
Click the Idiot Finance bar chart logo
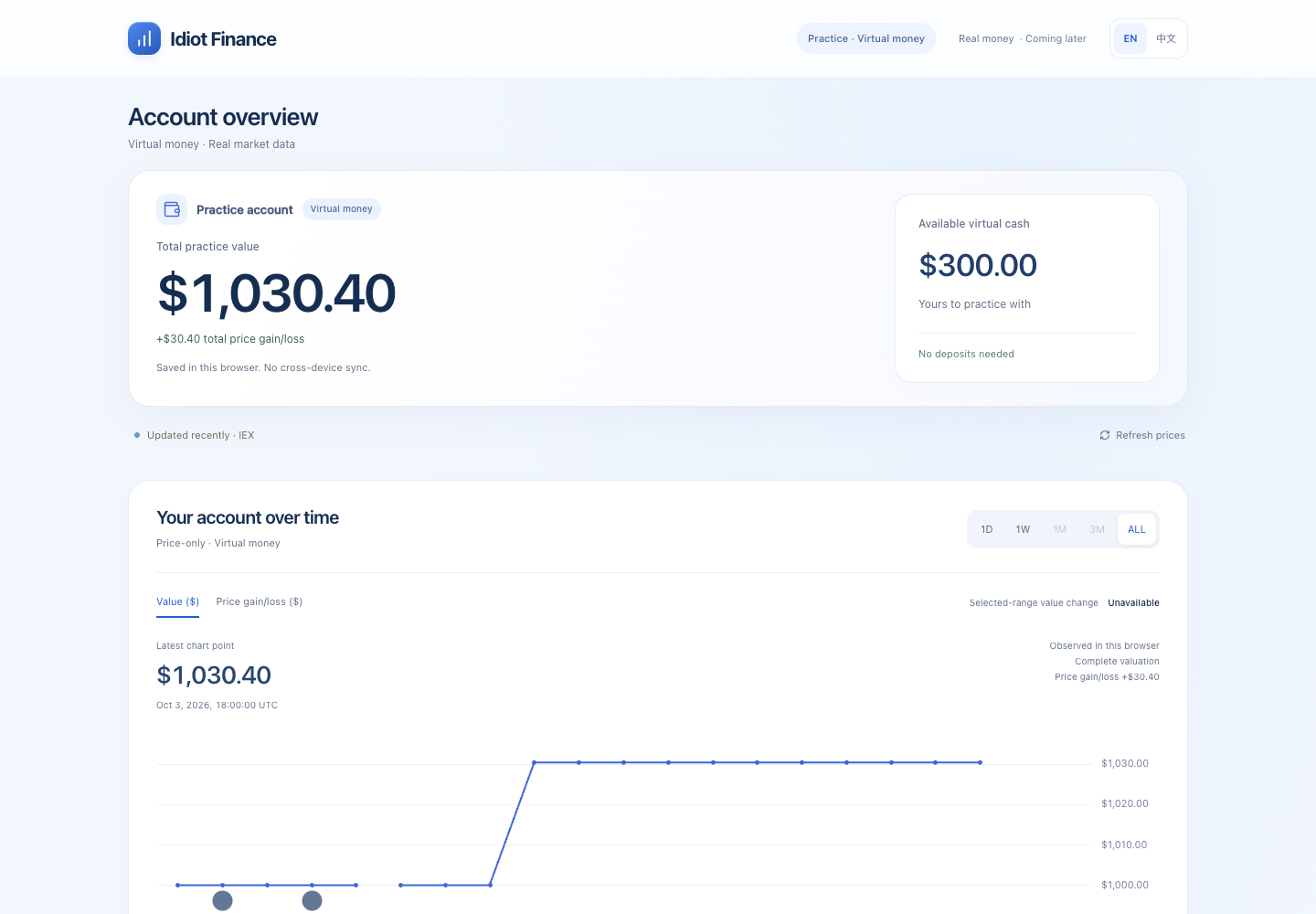pyautogui.click(x=144, y=38)
